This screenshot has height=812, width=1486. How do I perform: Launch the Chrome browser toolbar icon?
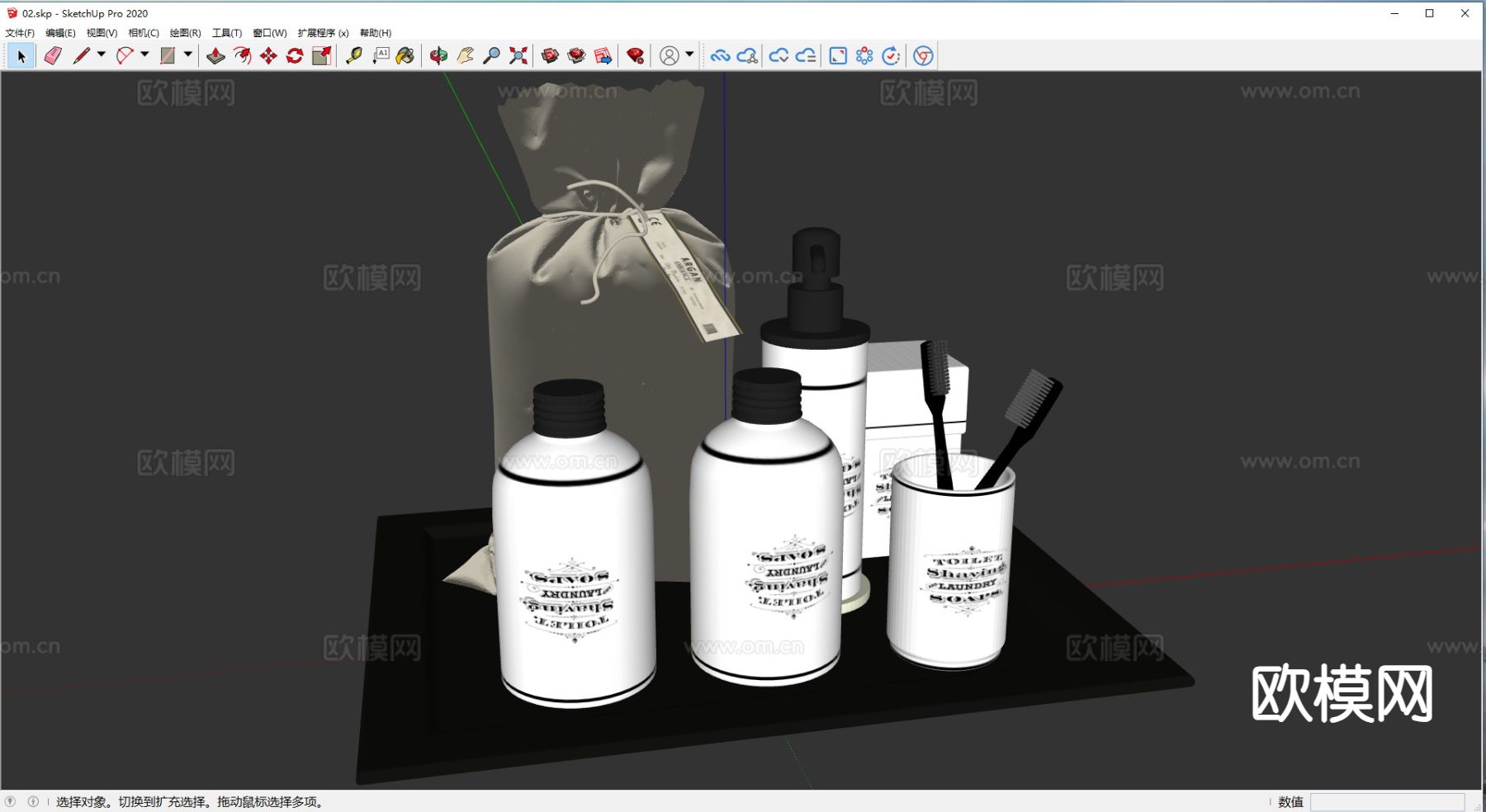pyautogui.click(x=923, y=56)
